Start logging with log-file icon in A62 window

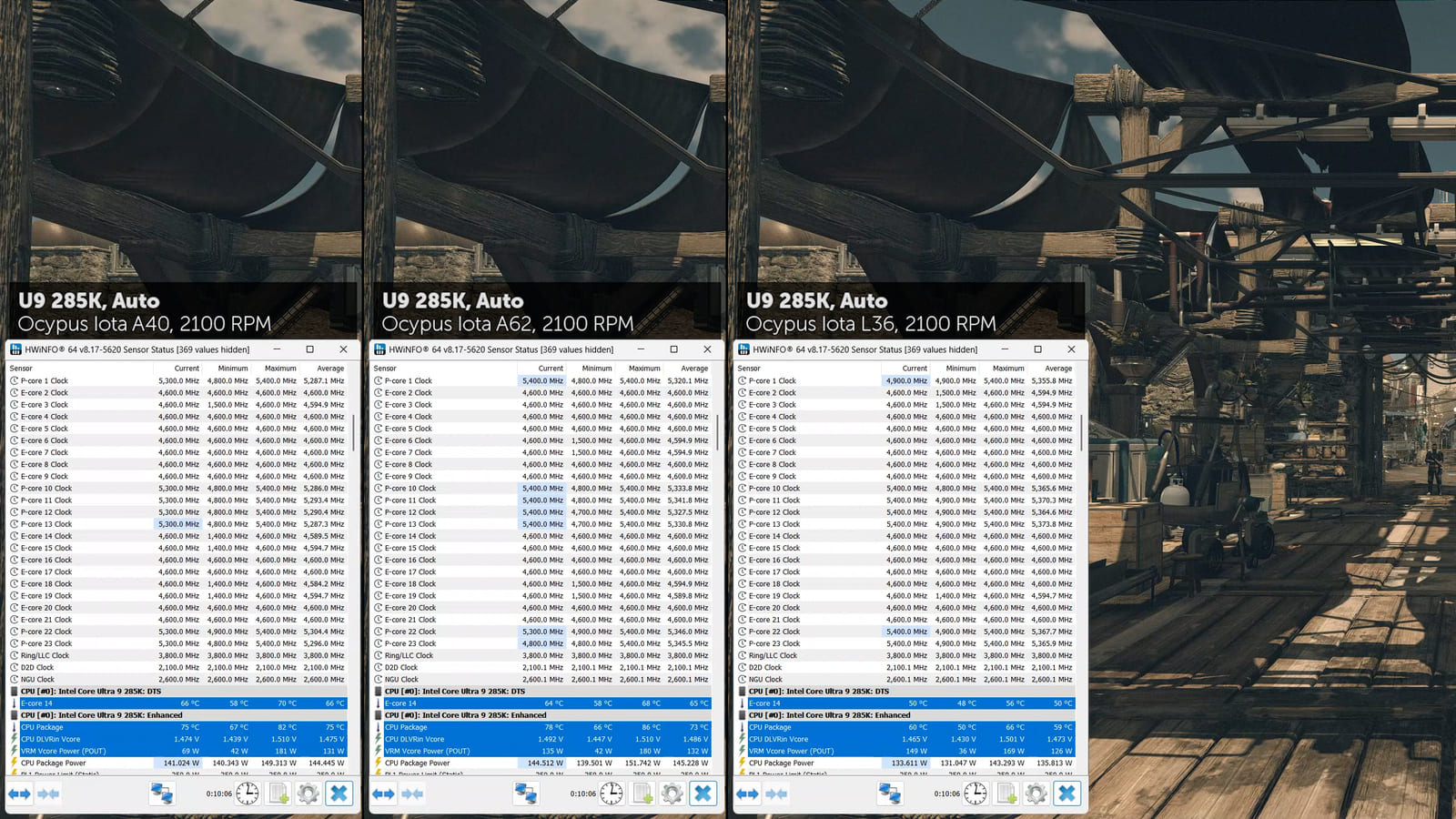[x=642, y=794]
